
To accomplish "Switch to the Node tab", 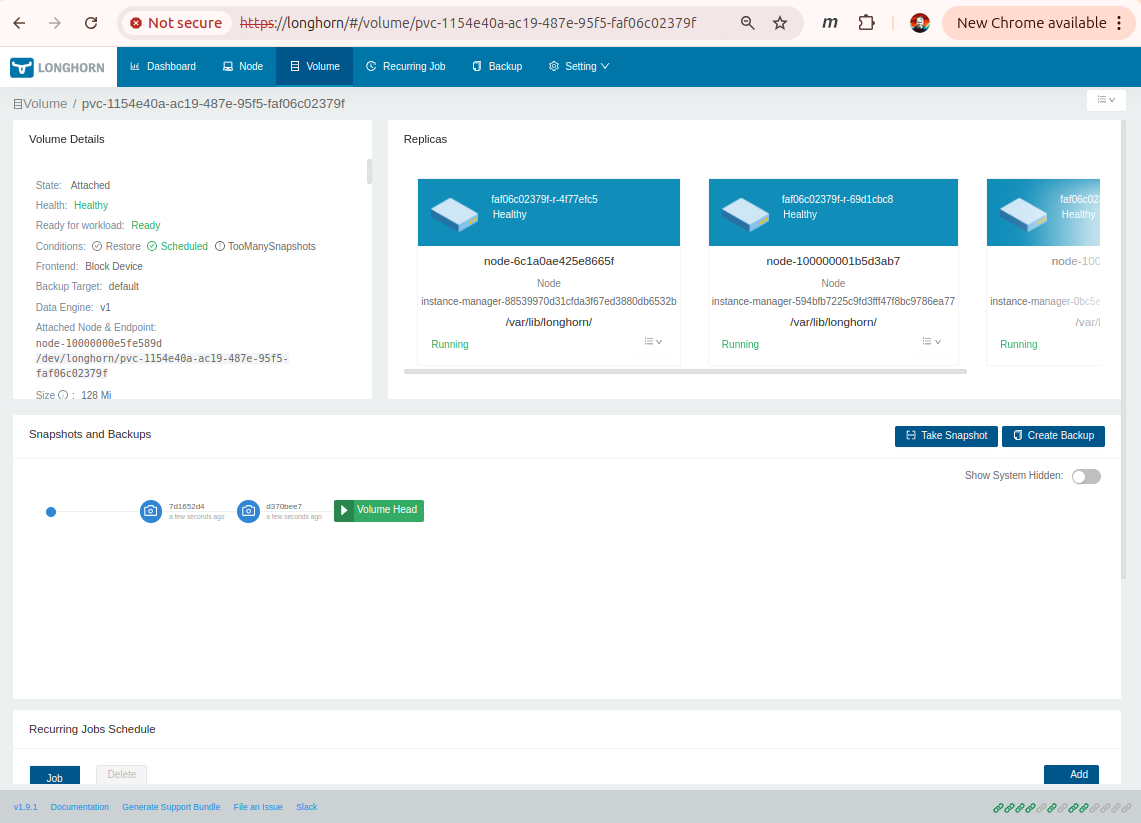I will coord(243,67).
